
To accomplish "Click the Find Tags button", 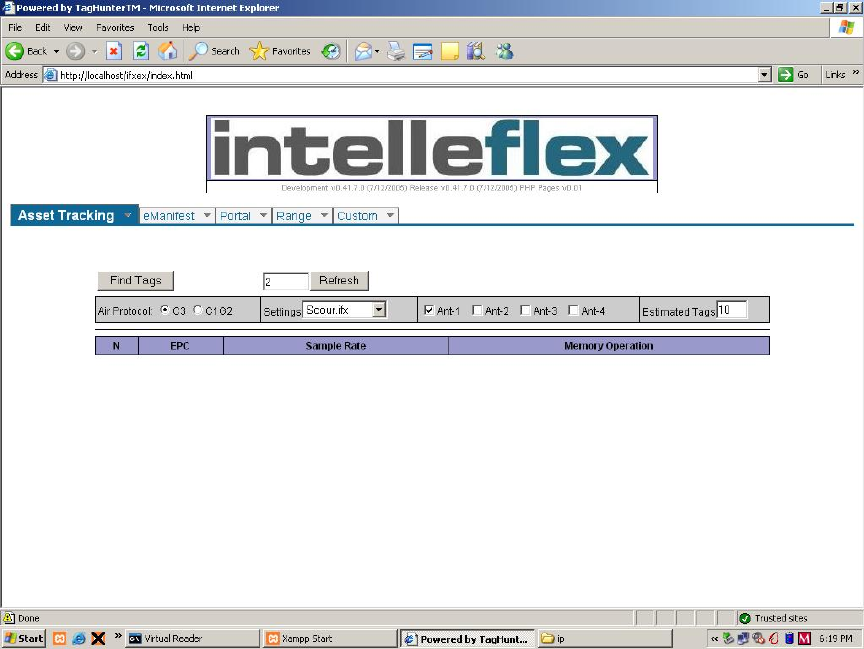I will click(136, 280).
